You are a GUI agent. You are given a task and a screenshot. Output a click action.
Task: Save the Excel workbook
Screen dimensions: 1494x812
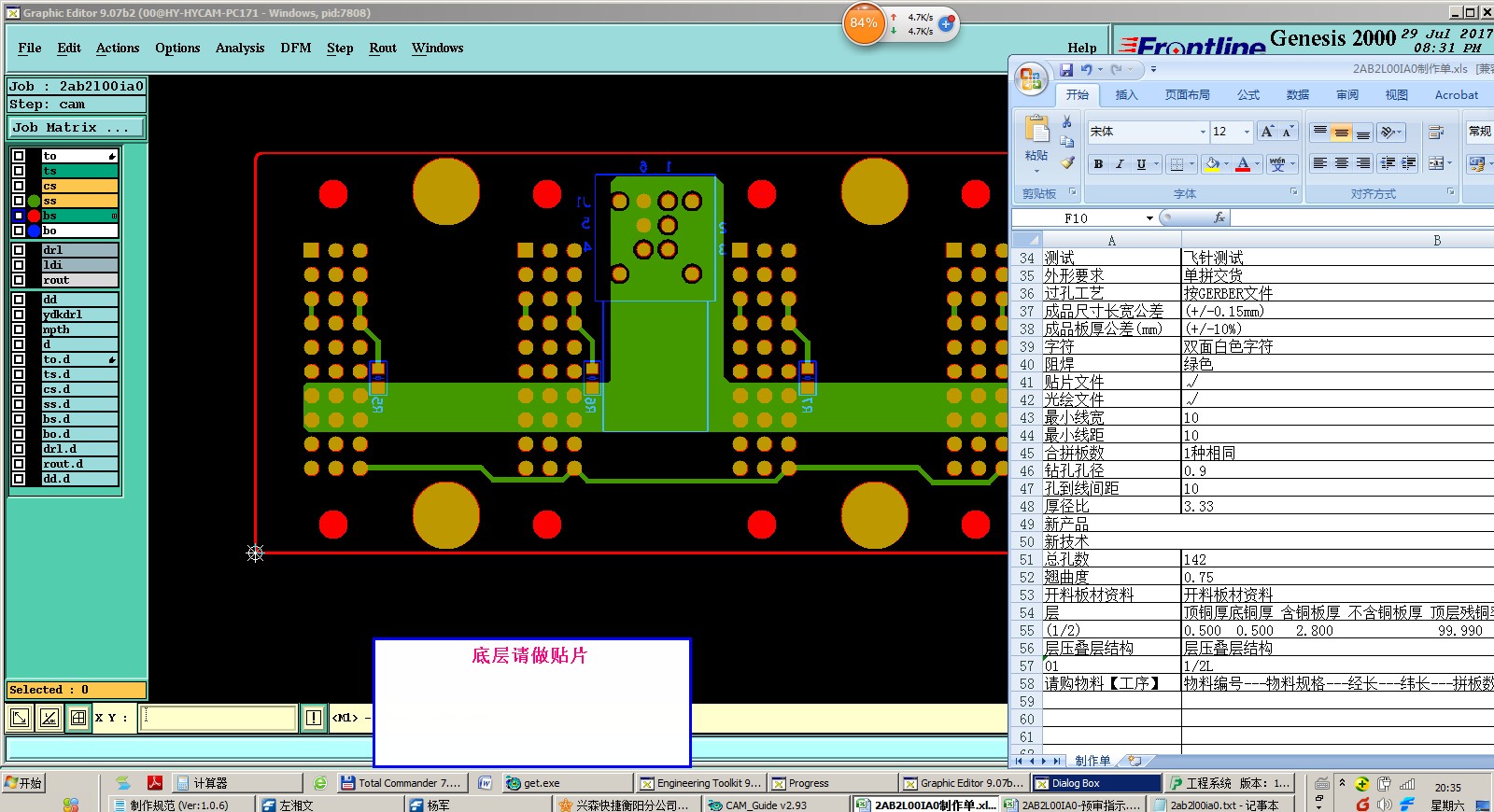coord(1066,69)
